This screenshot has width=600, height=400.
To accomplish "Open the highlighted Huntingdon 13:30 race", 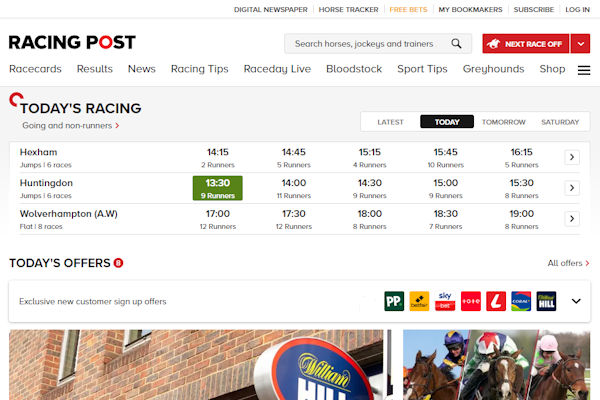I will 218,188.
